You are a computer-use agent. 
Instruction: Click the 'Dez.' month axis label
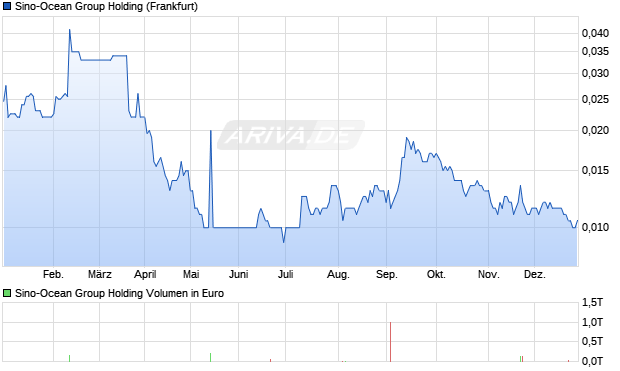coord(535,274)
